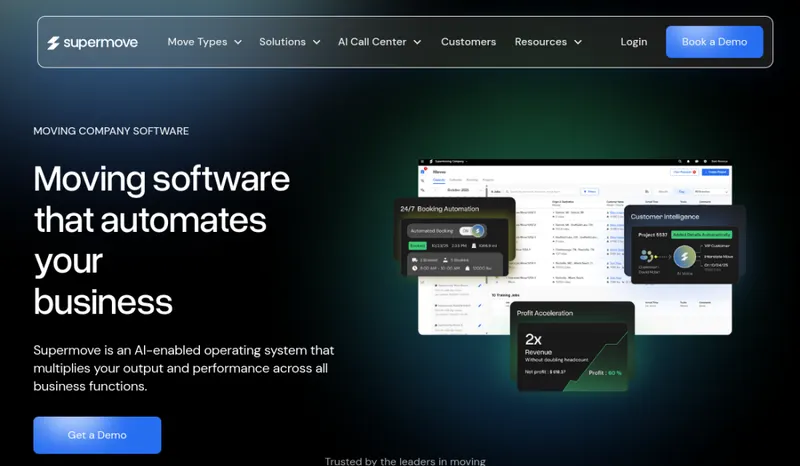Expand the Solutions dropdown menu
Viewport: 800px width, 466px height.
coord(290,42)
